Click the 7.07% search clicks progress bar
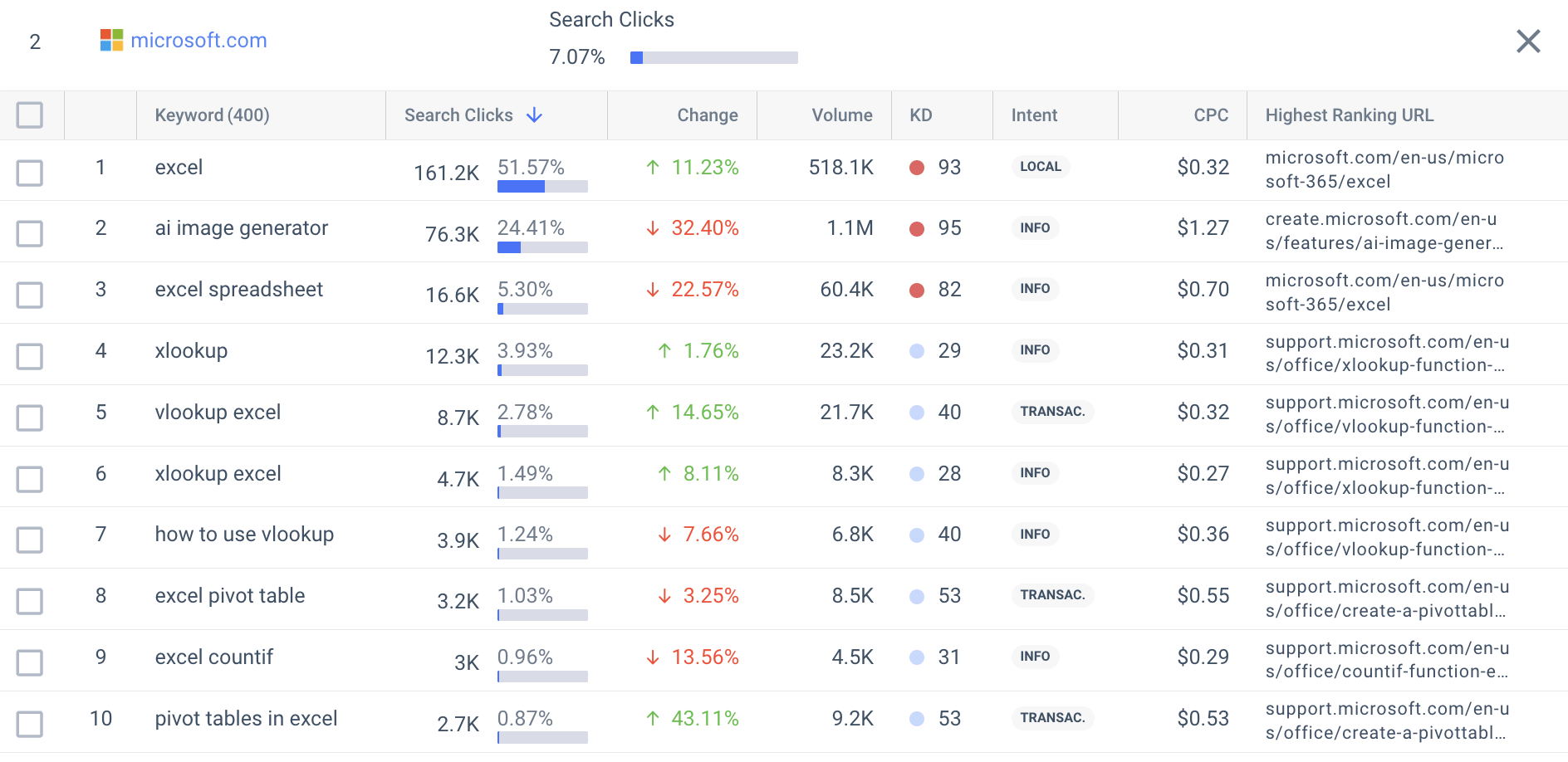Image resolution: width=1568 pixels, height=762 pixels. coord(714,57)
